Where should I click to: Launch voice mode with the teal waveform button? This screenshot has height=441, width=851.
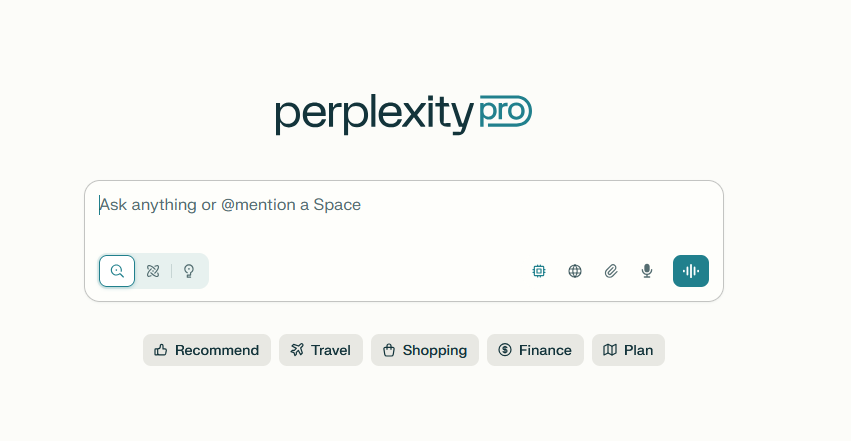coord(691,271)
